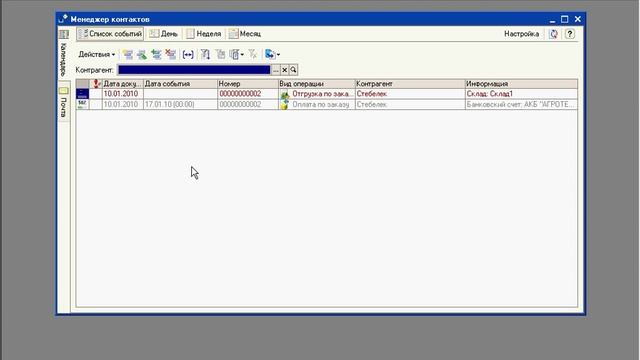Click the refresh icon next to Настройка
The height and width of the screenshot is (360, 640).
[x=553, y=34]
